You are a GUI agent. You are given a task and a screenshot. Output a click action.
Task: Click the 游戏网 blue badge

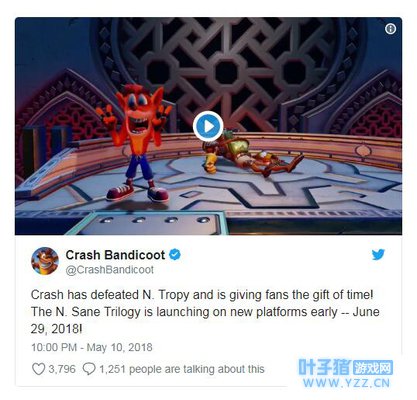373,368
